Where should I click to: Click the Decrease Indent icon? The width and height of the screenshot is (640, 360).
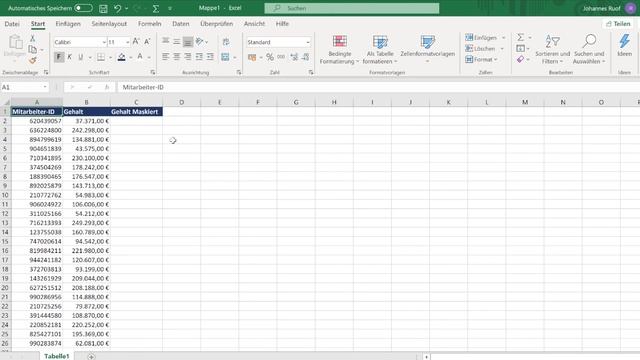click(x=199, y=57)
